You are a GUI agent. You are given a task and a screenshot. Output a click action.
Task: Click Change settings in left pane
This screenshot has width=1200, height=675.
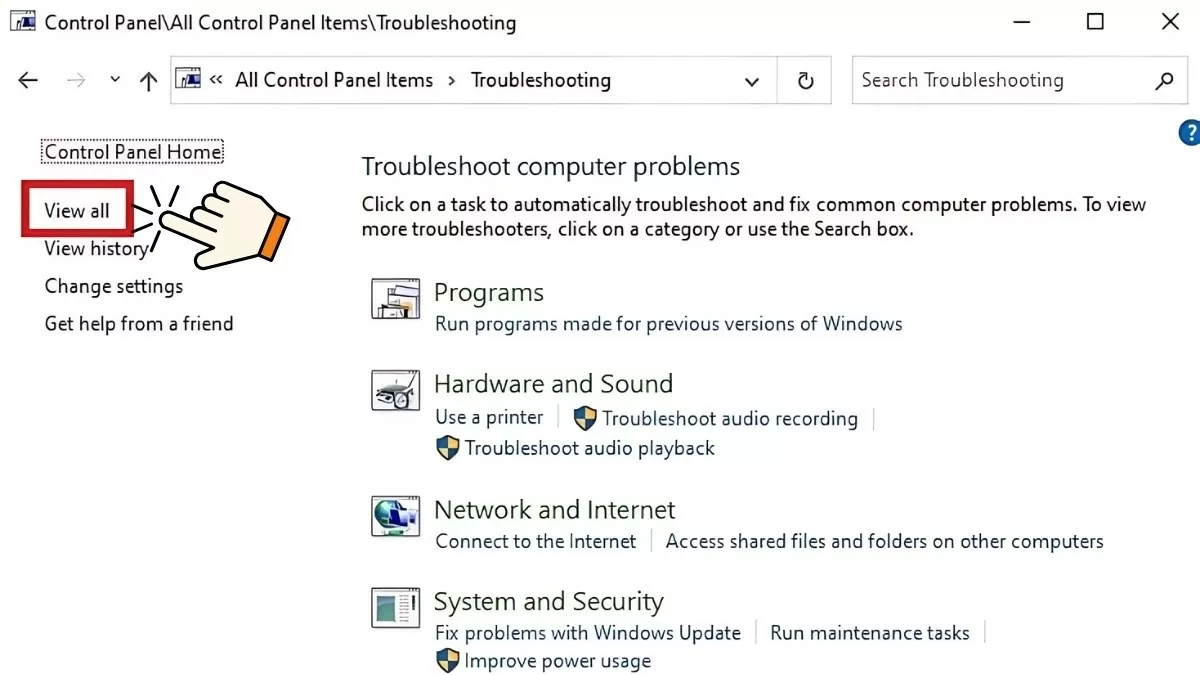[114, 286]
